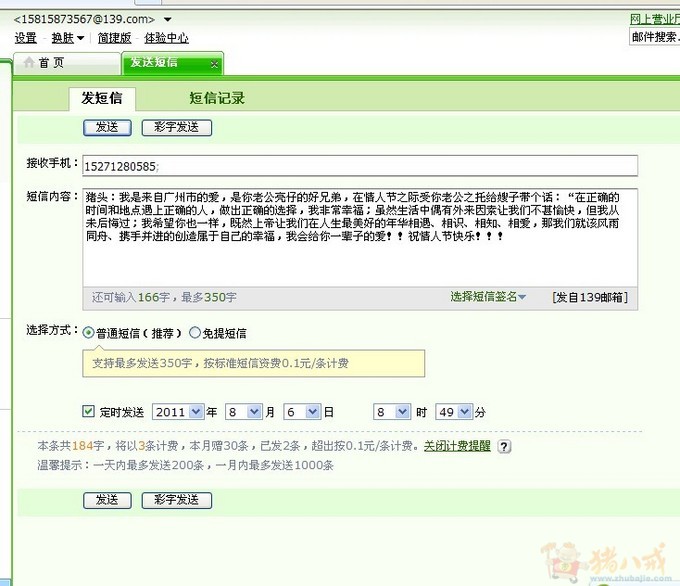Open 网上营业厅 link
The width and height of the screenshot is (680, 586).
[655, 19]
